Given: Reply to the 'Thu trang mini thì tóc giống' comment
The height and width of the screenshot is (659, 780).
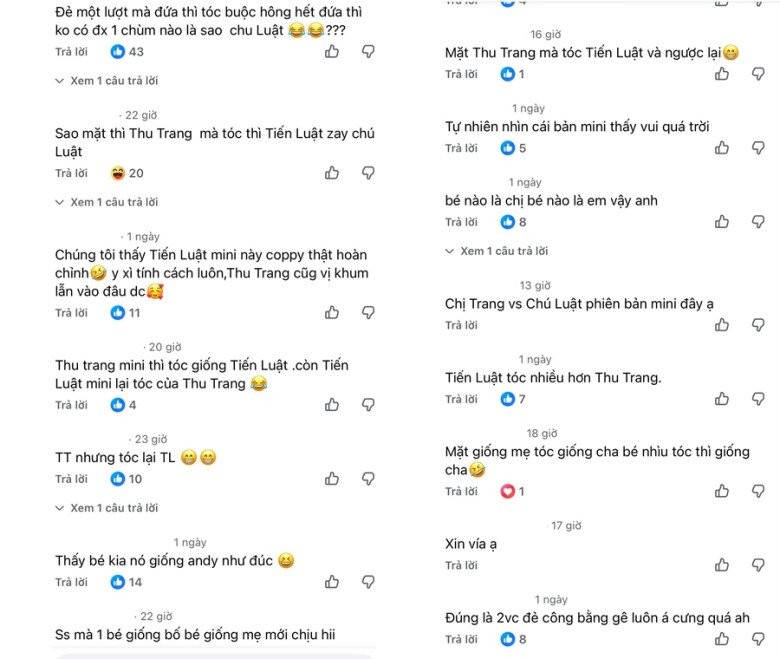Looking at the screenshot, I should click(x=71, y=405).
